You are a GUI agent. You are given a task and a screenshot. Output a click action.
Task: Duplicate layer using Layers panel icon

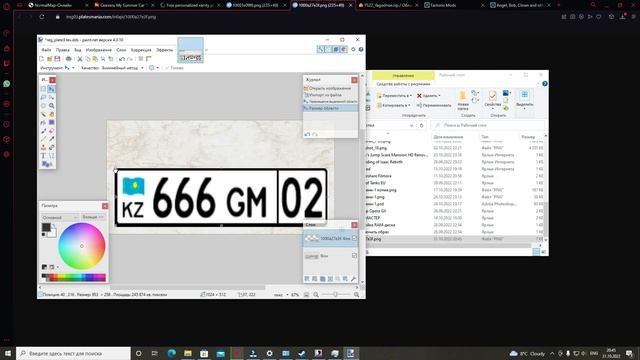click(x=322, y=279)
